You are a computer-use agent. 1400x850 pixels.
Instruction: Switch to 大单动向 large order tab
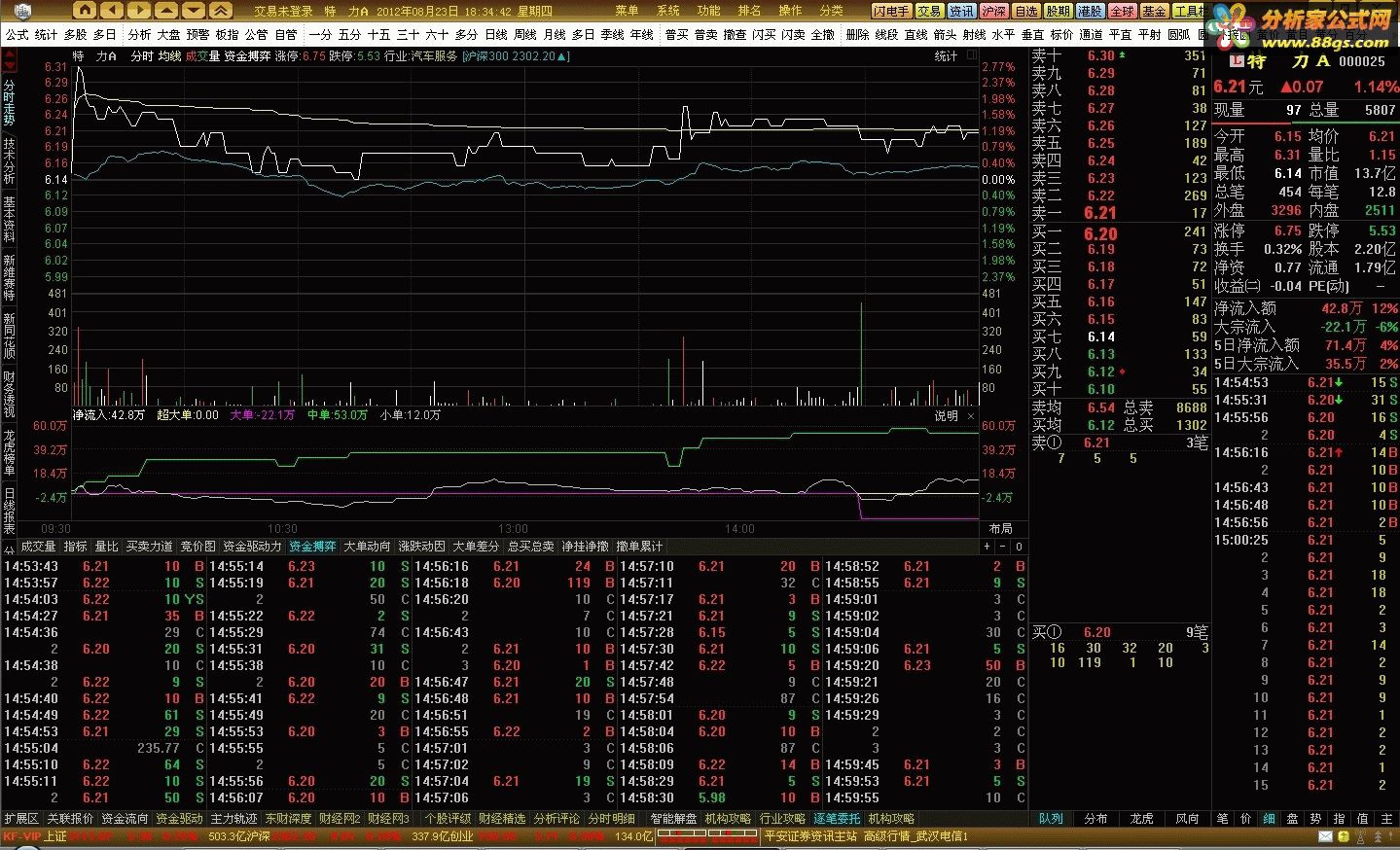point(367,547)
